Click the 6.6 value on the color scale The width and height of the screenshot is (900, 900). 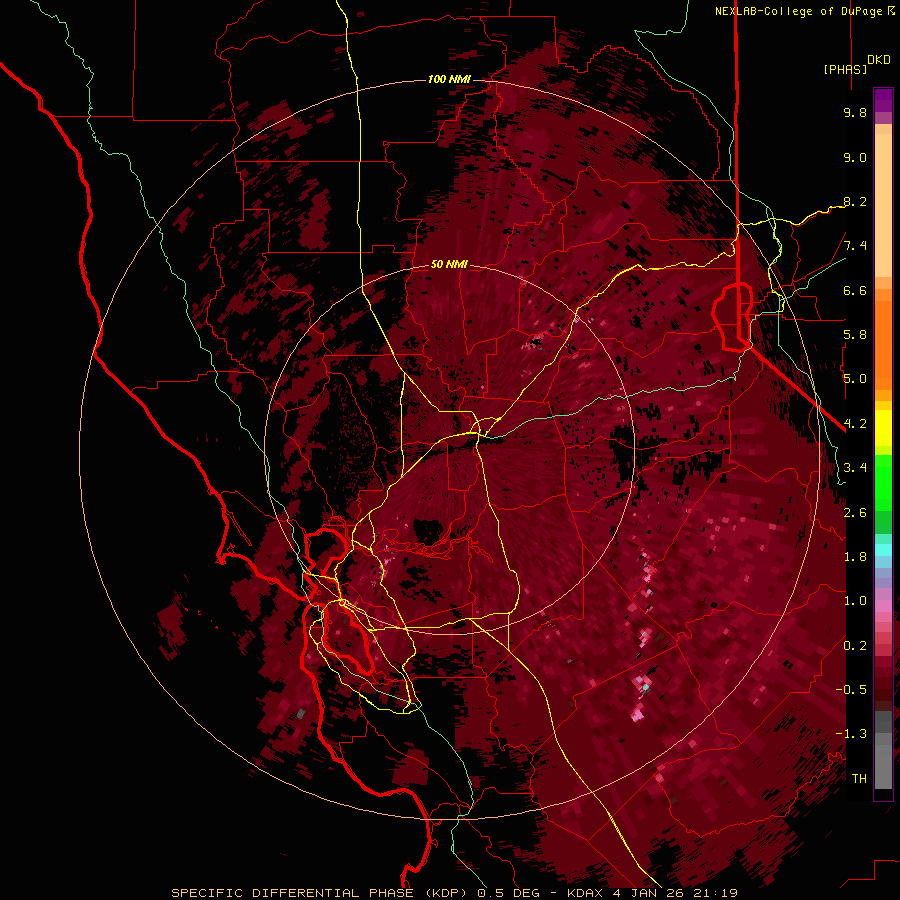coord(855,290)
